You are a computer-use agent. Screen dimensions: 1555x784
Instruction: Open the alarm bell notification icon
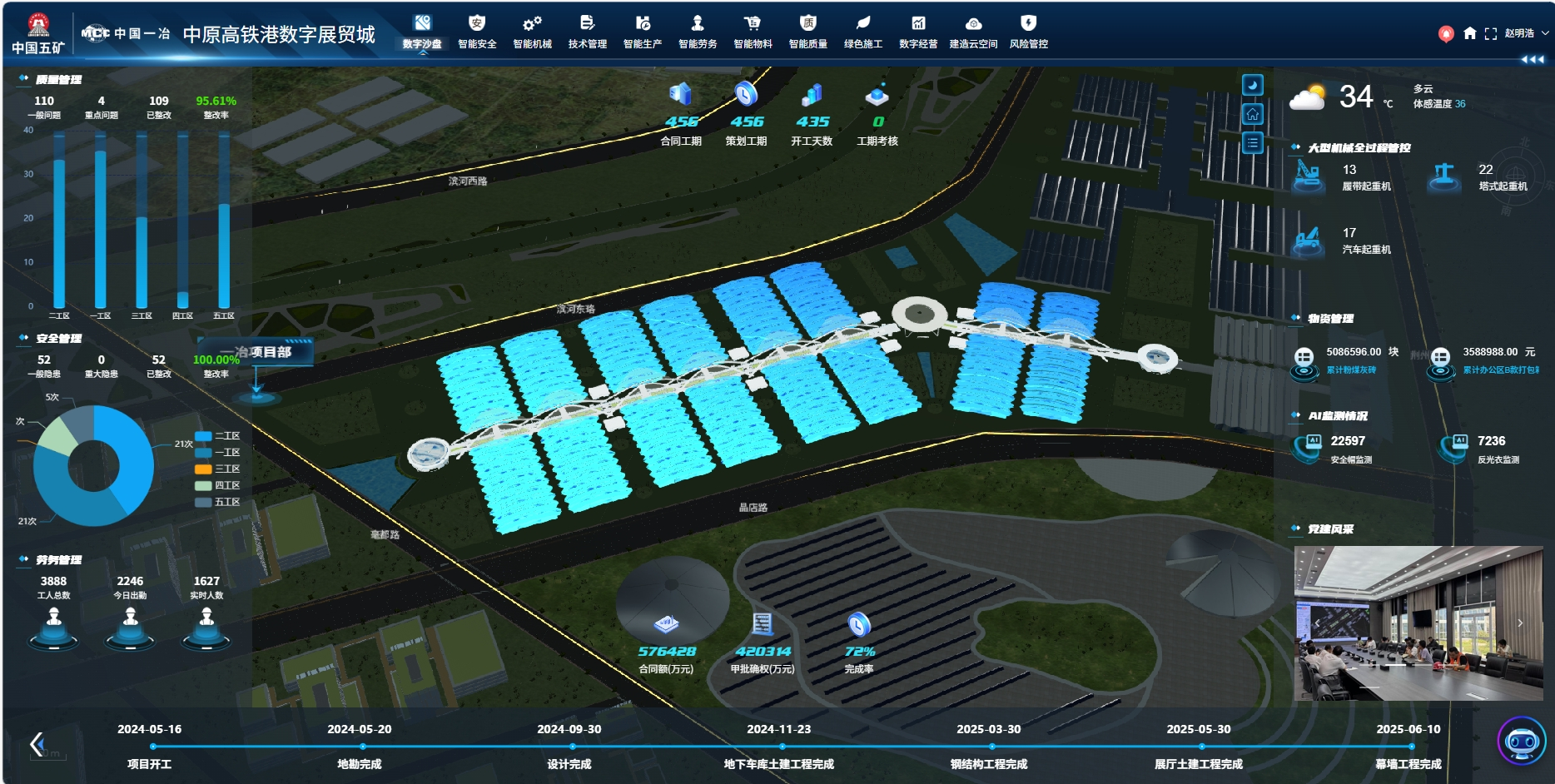1446,33
